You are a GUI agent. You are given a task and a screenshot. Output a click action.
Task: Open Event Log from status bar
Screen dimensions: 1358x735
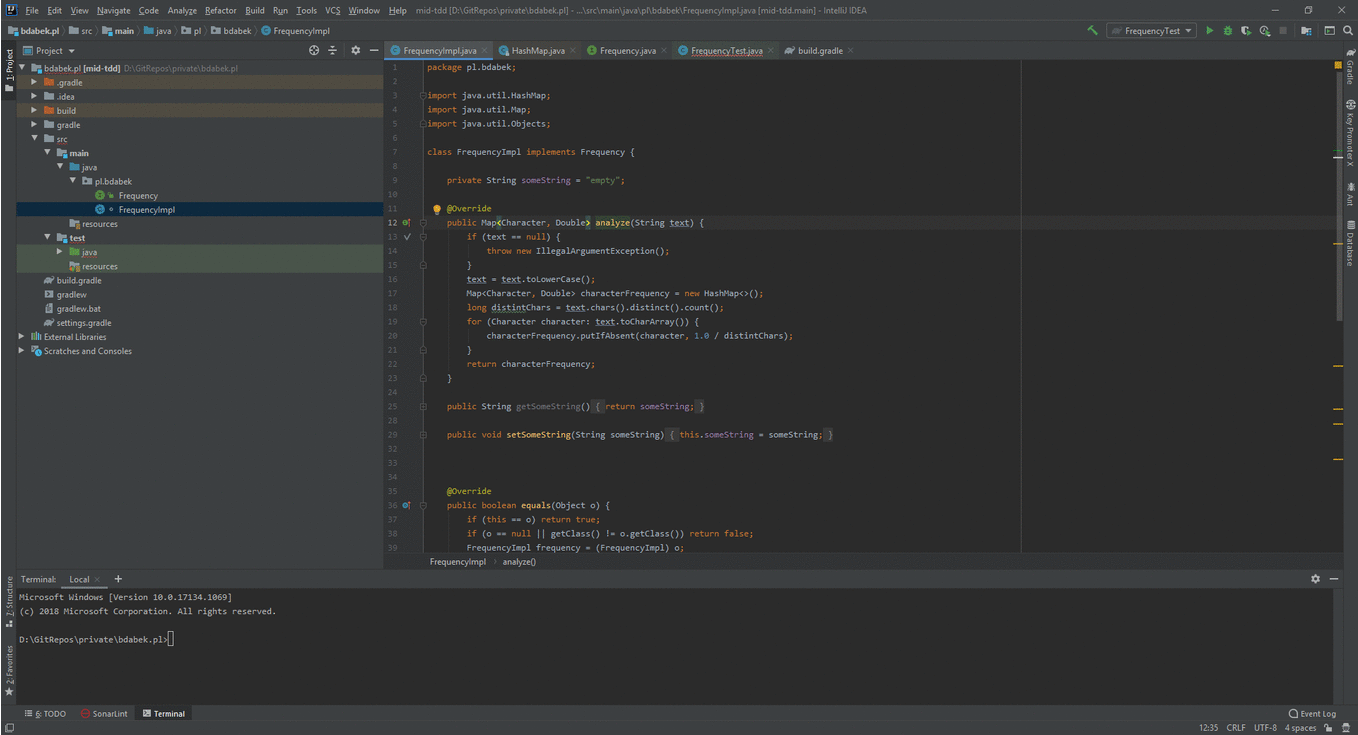pyautogui.click(x=1312, y=714)
